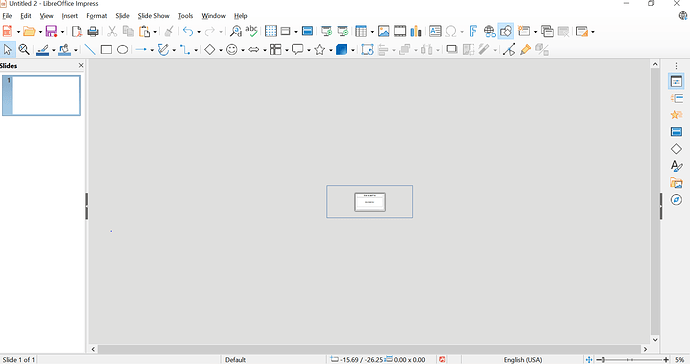Open the Table insert dropdown arrow
The height and width of the screenshot is (364, 690).
click(372, 32)
